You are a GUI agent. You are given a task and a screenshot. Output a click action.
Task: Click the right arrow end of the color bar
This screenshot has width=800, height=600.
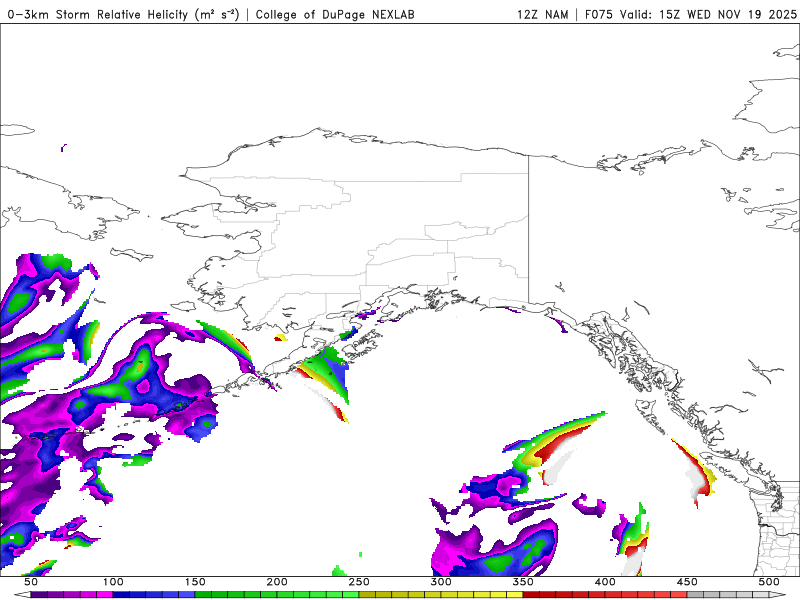(778, 595)
